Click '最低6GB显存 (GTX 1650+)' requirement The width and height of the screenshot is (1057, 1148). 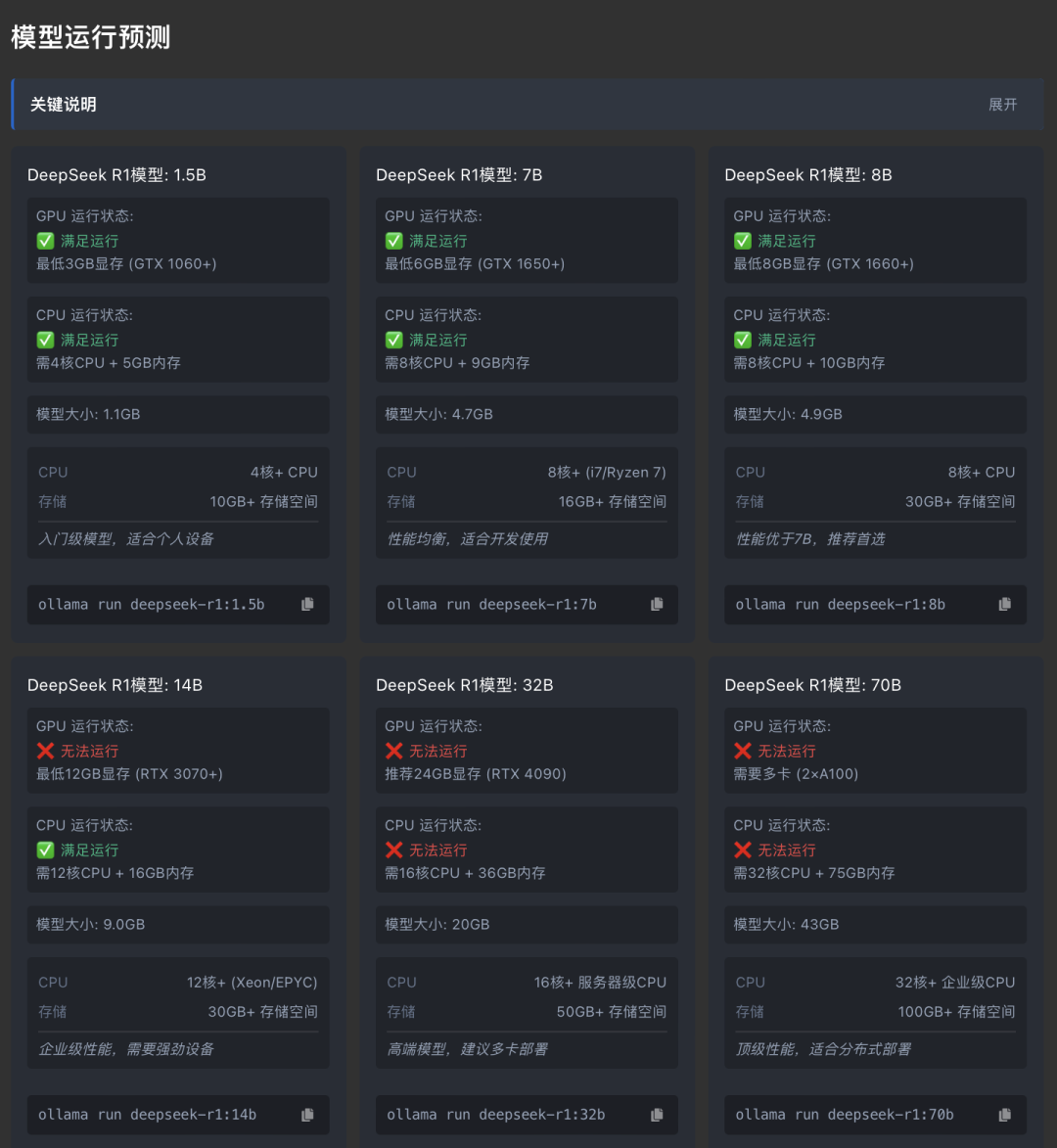tap(475, 263)
